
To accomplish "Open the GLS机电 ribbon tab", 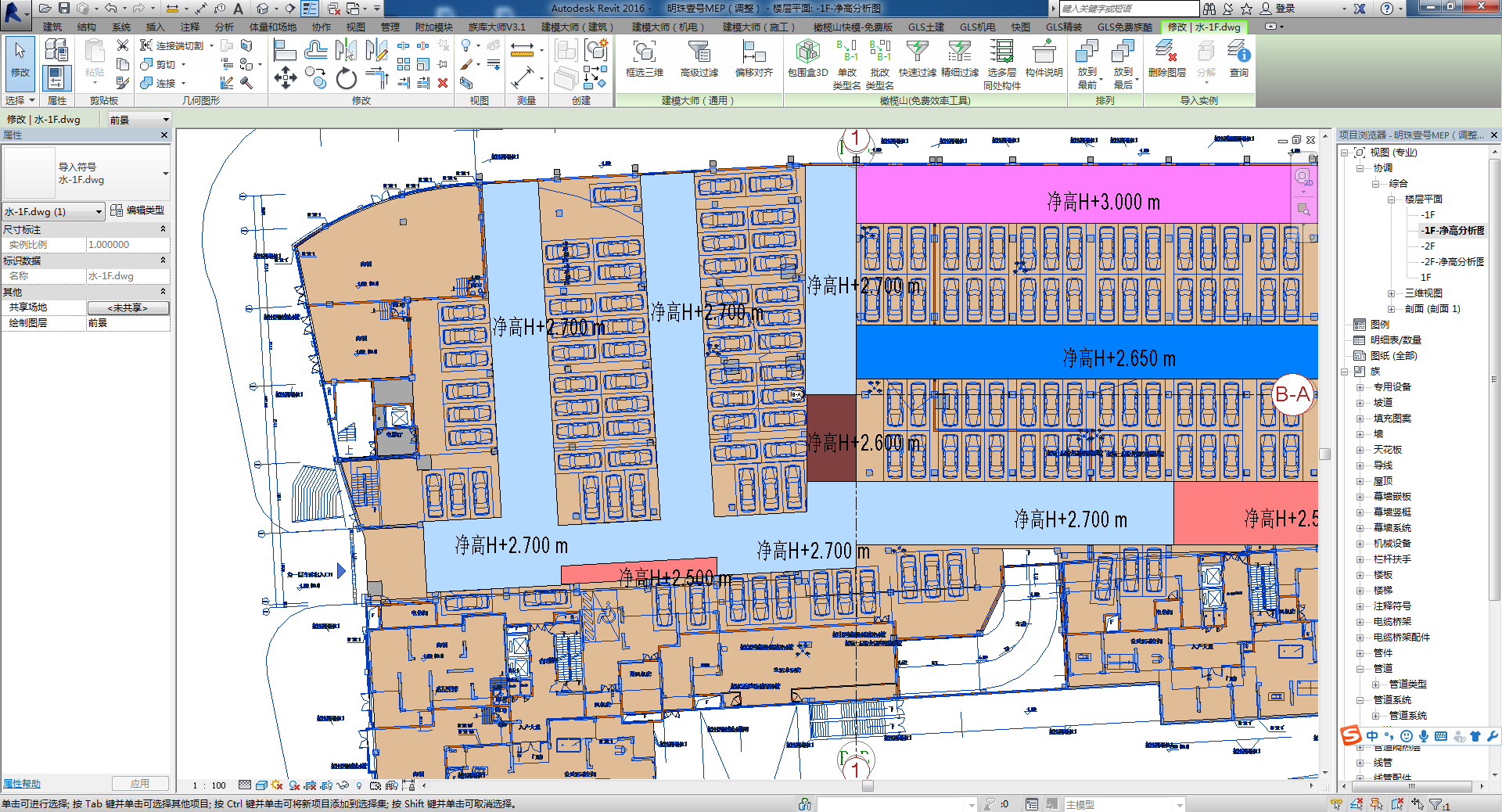I will pos(978,27).
